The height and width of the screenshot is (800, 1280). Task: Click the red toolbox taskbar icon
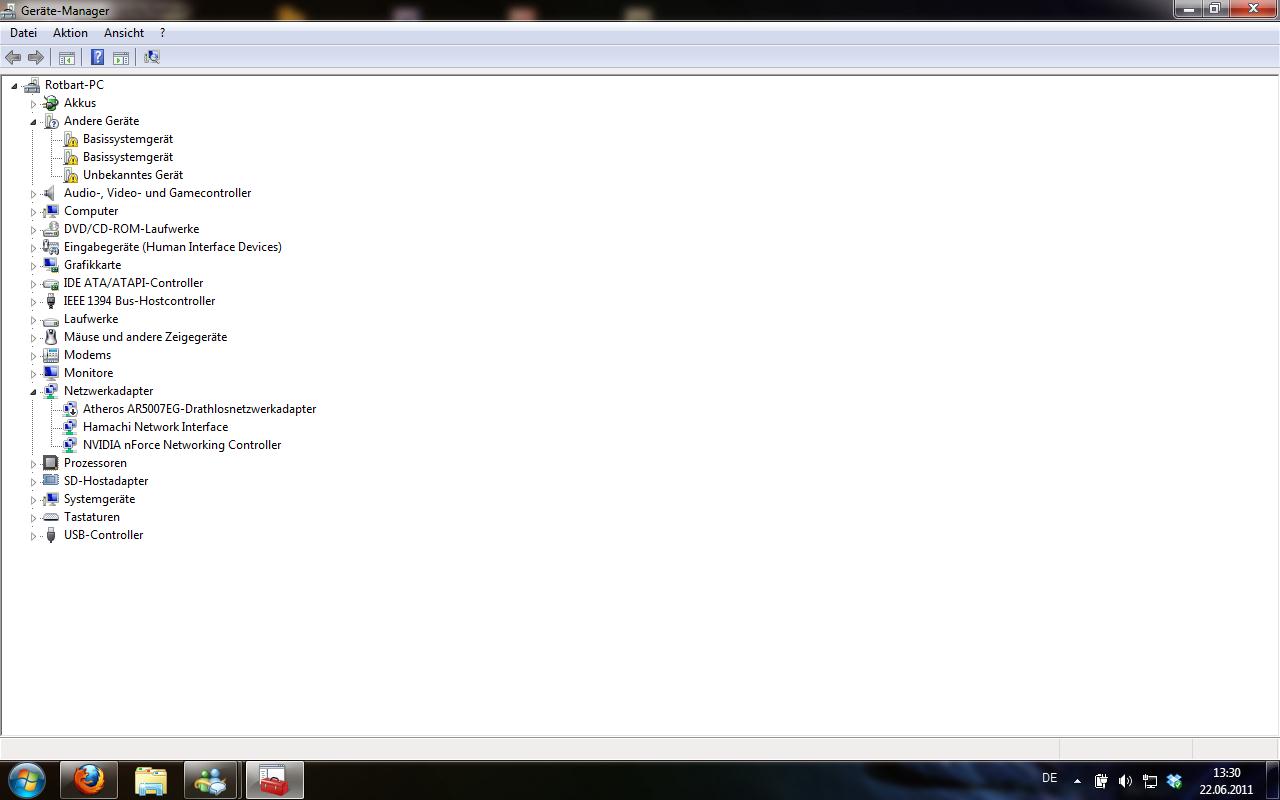(274, 780)
